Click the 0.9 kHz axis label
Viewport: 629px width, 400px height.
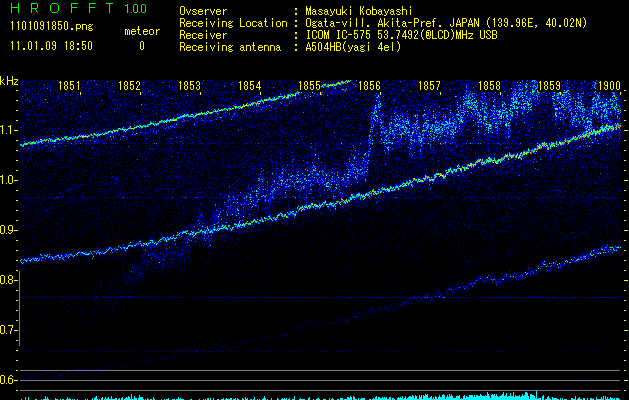tap(7, 230)
